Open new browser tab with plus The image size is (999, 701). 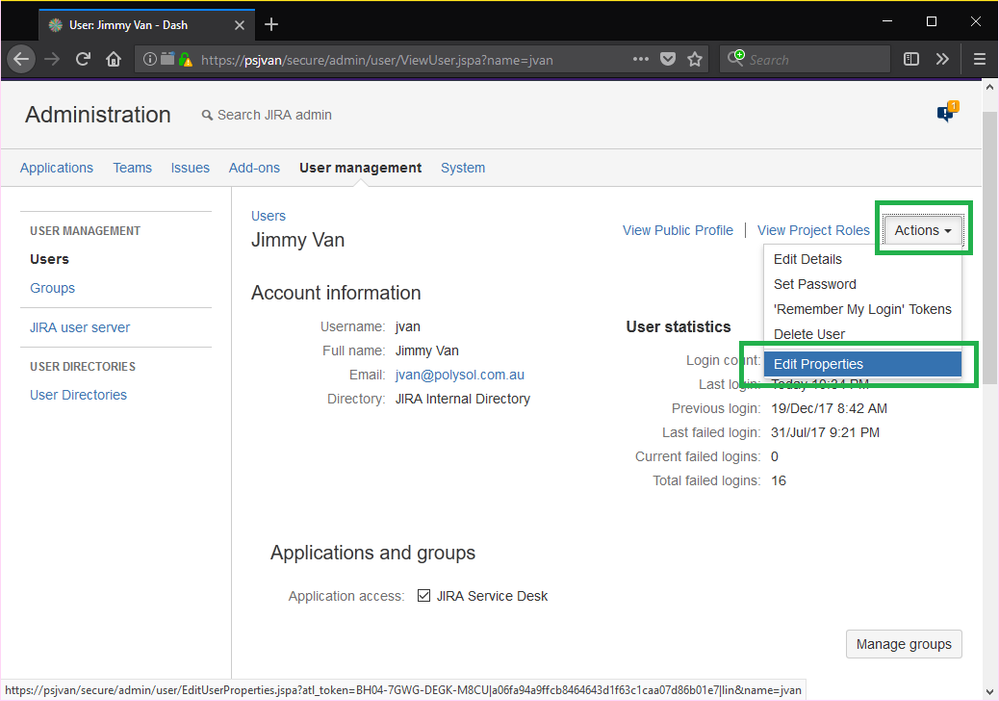point(271,24)
